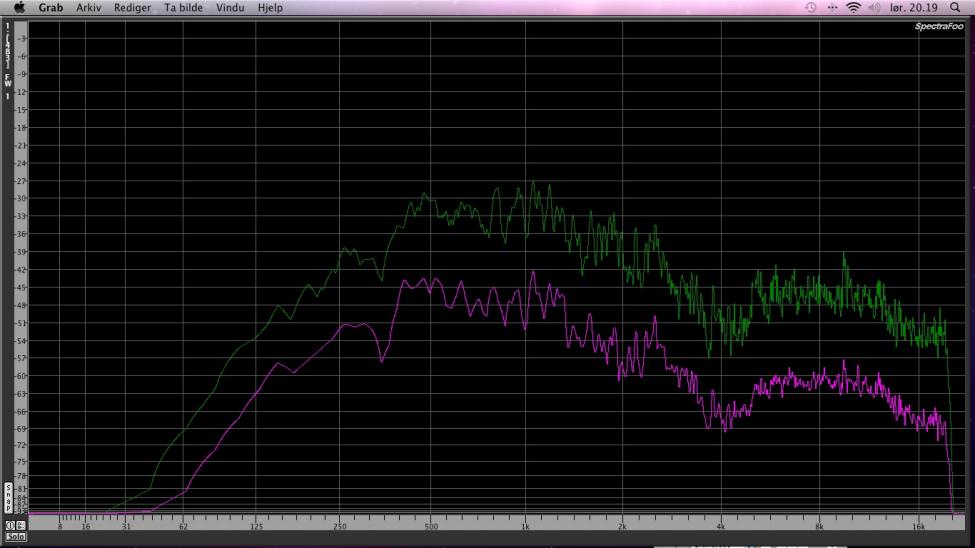Click the -54 dB level label
The width and height of the screenshot is (975, 548).
point(22,341)
